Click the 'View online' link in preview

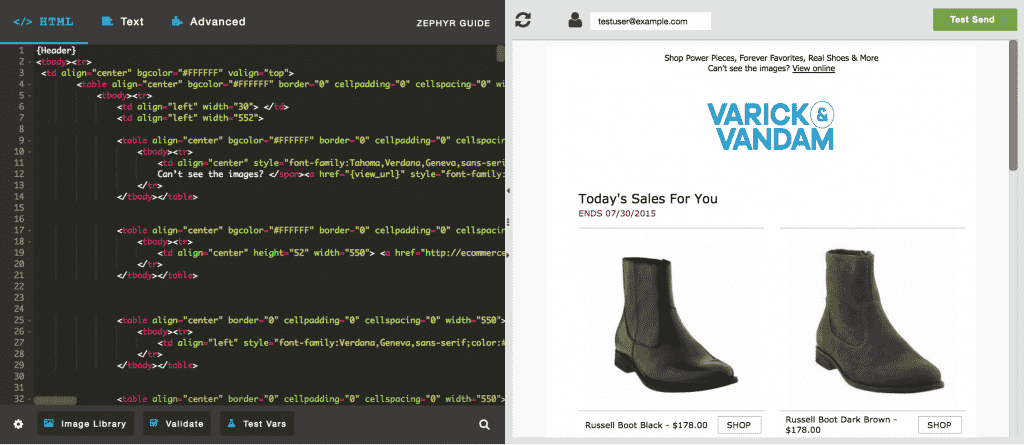click(x=813, y=68)
